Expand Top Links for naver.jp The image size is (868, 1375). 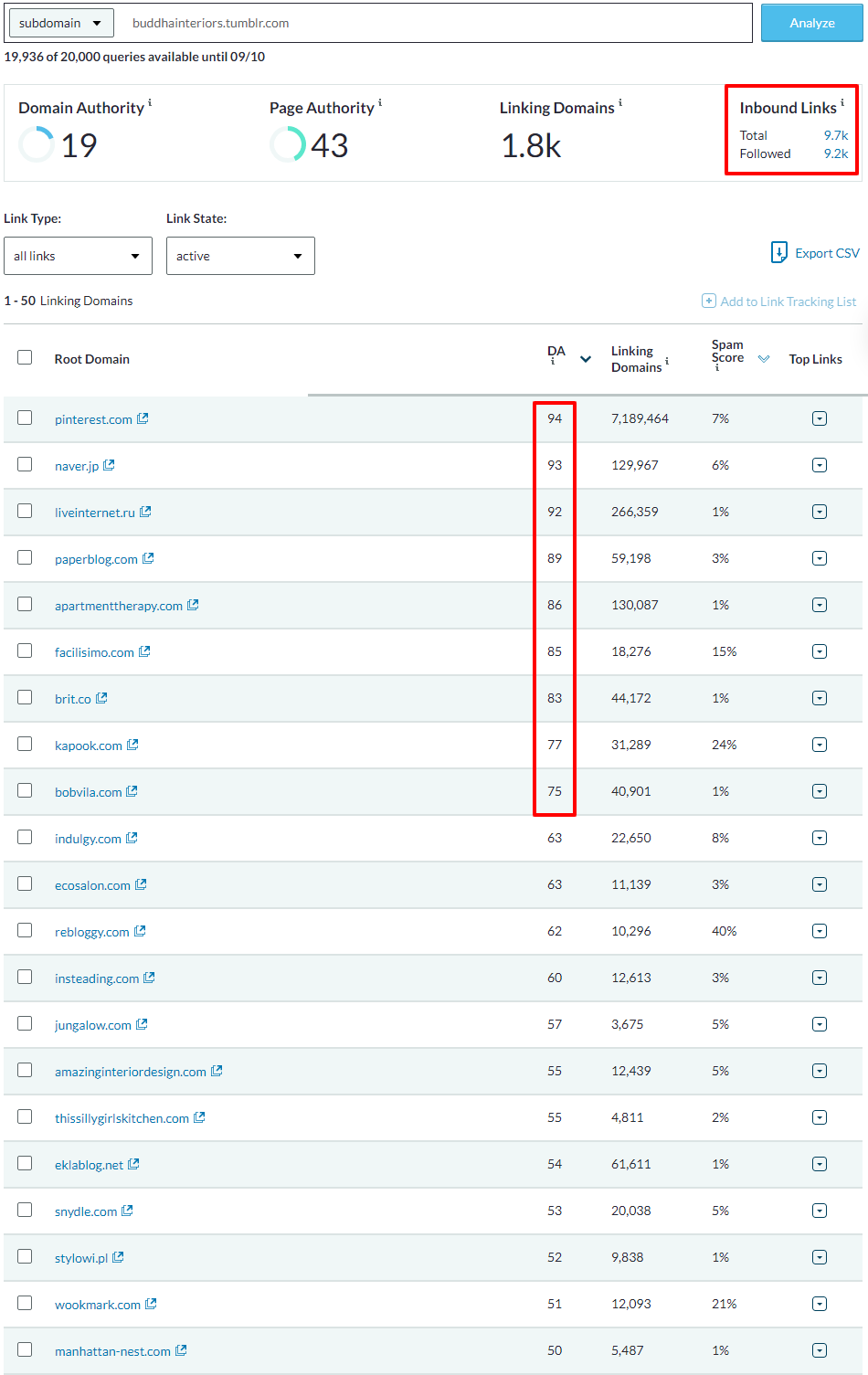[820, 465]
